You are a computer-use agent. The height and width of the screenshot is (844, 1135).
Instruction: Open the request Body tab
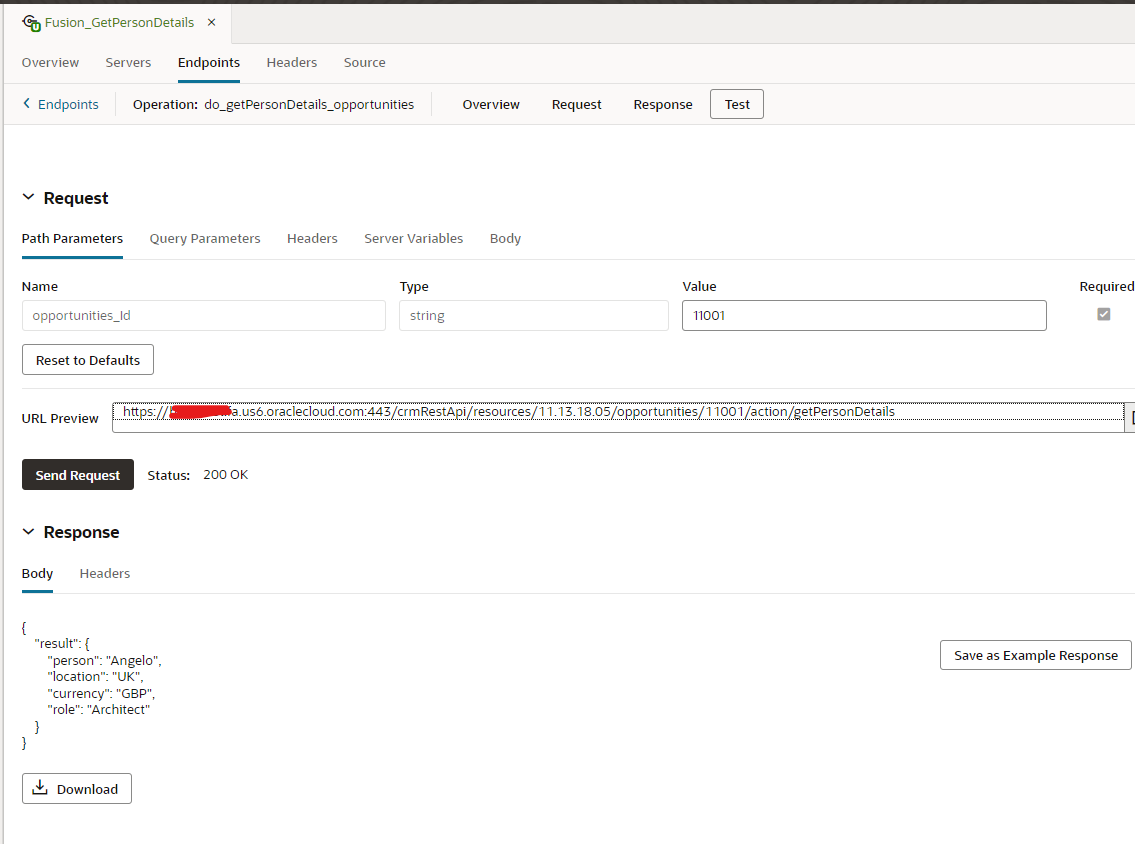click(505, 238)
